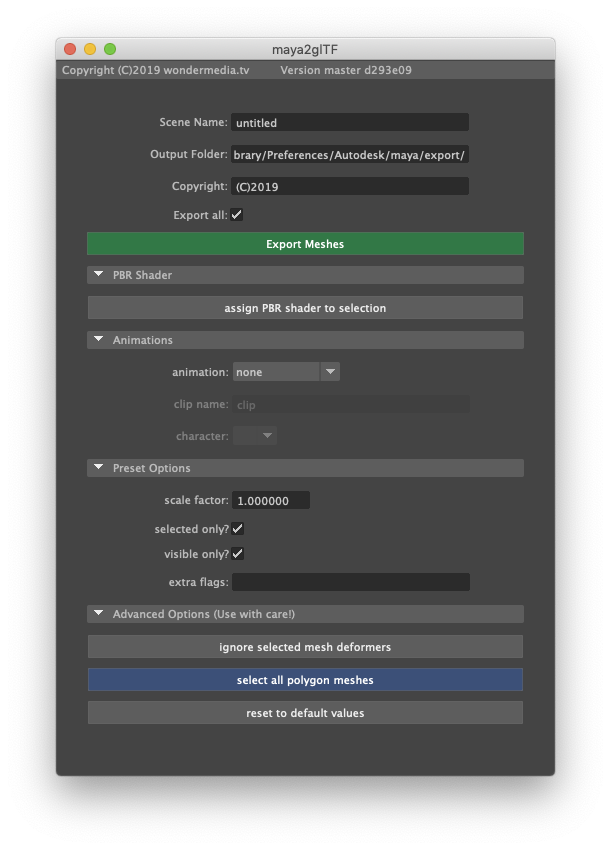This screenshot has height=850, width=611.
Task: Collapse the Preset Options section
Action: (98, 467)
